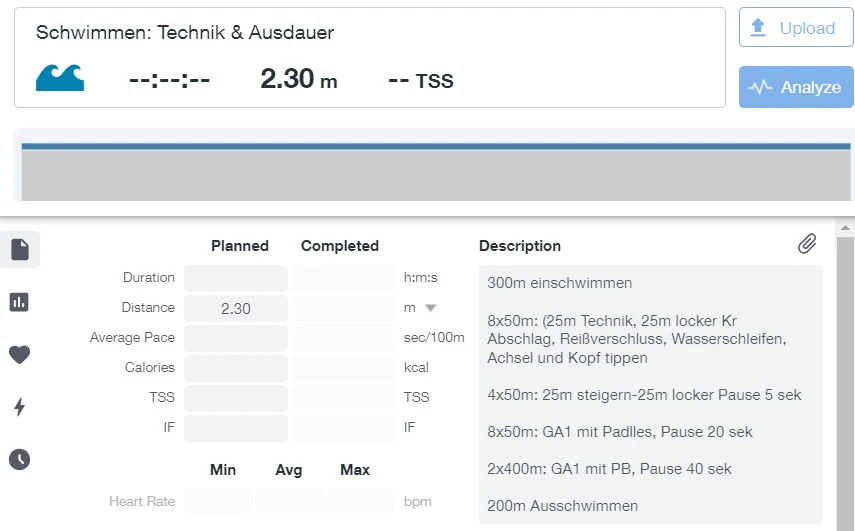
Task: Click the text 300m einschwimmen
Action: (x=559, y=283)
